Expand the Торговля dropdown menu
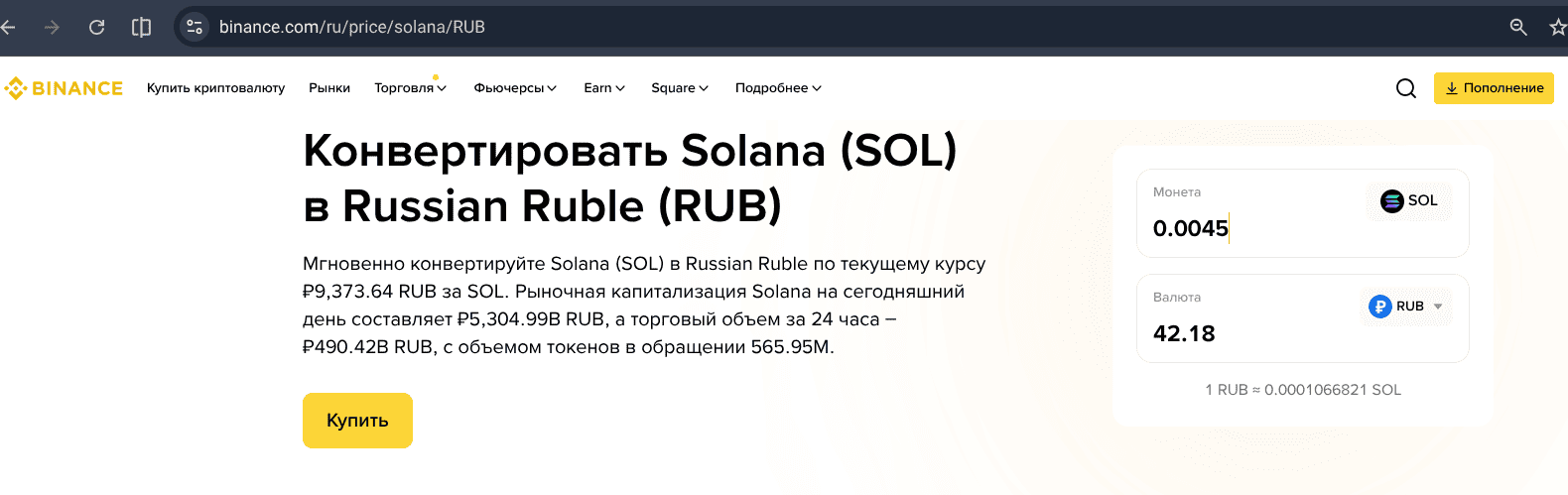1568x495 pixels. click(x=410, y=88)
